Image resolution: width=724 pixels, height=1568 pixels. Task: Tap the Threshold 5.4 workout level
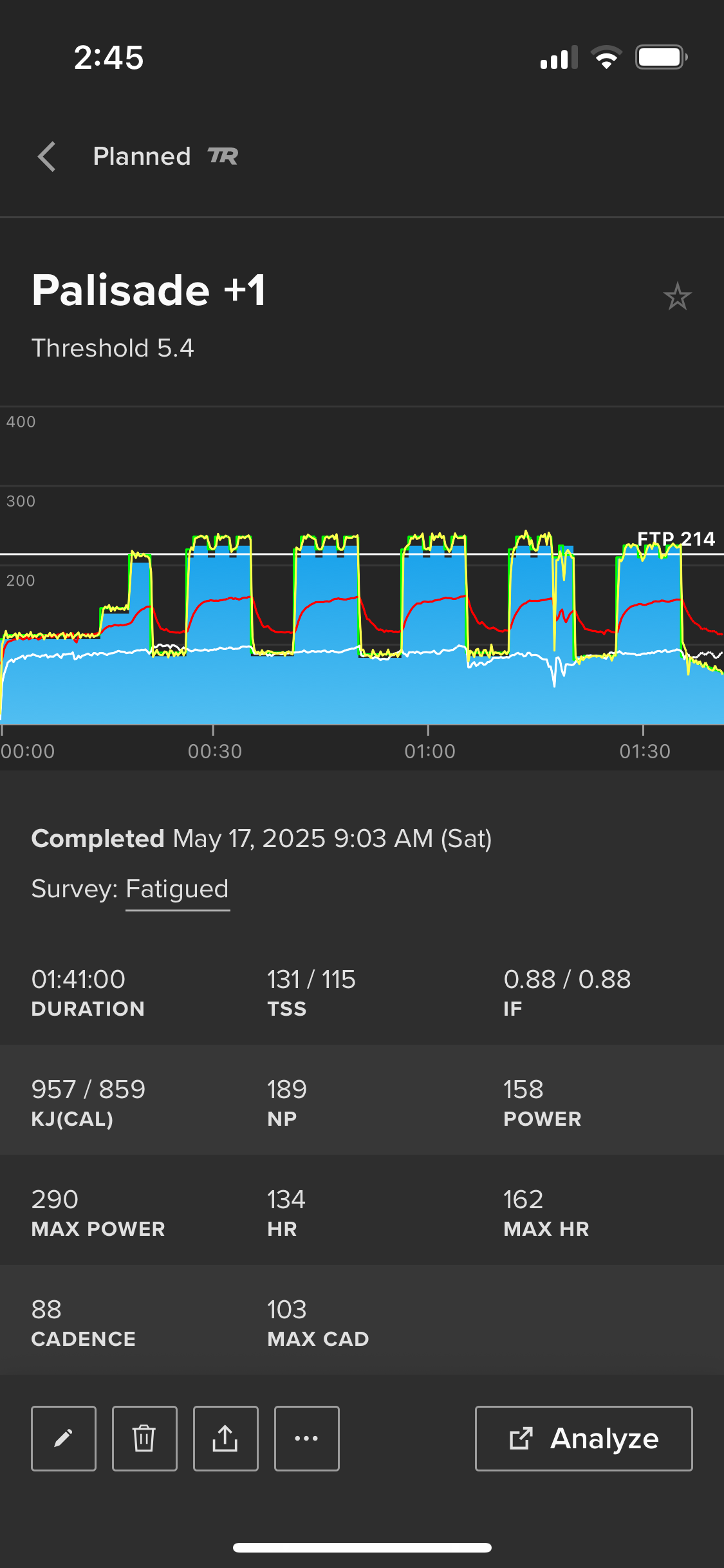tap(113, 348)
